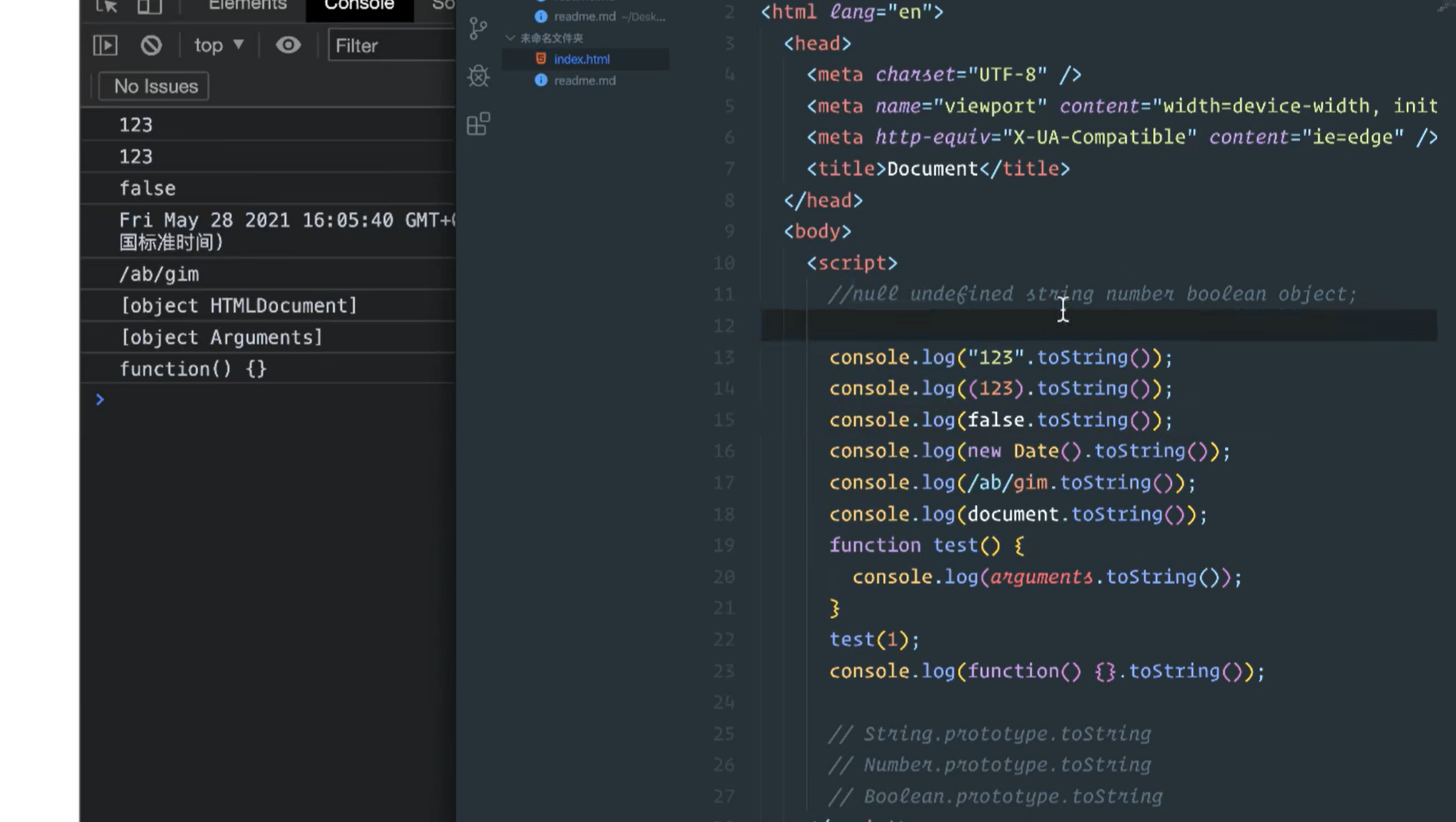Collapse the 未命名文件夹 folder chevron
The image size is (1456, 822).
pyautogui.click(x=510, y=37)
